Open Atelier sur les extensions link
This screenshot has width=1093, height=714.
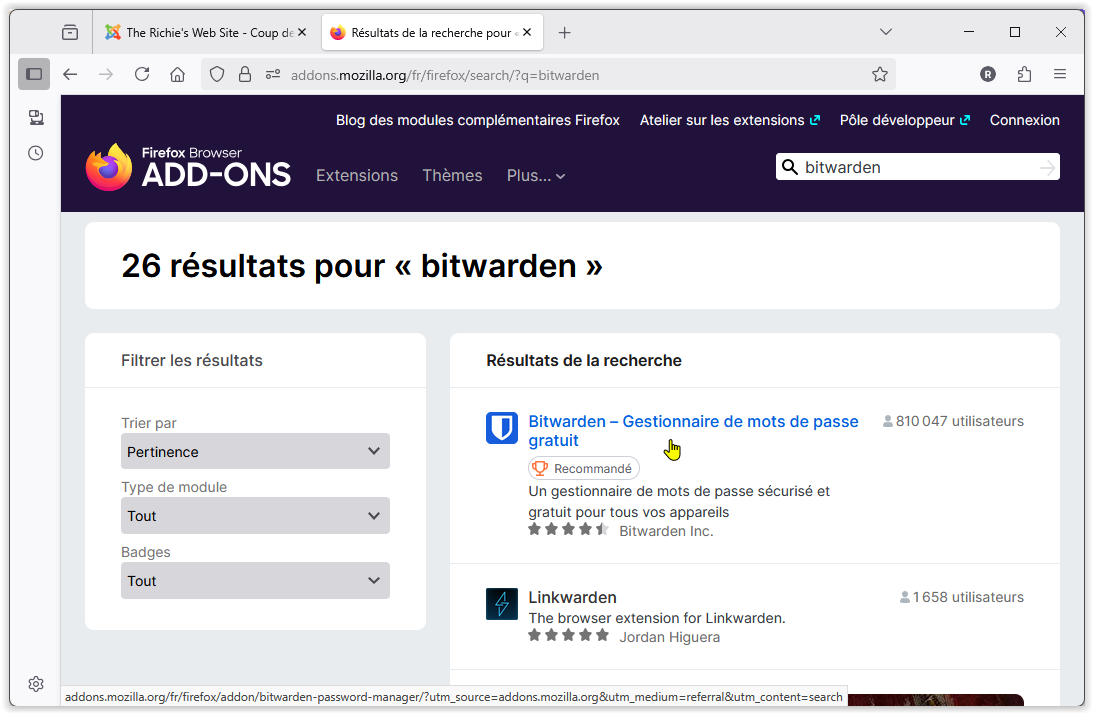coord(730,120)
